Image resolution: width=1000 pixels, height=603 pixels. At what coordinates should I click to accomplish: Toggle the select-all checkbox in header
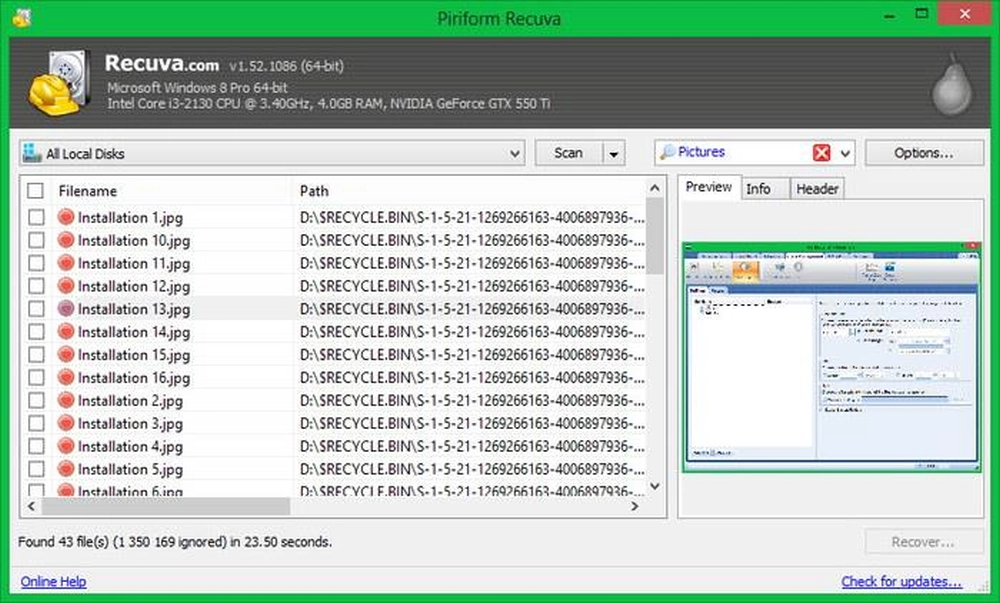tap(36, 191)
